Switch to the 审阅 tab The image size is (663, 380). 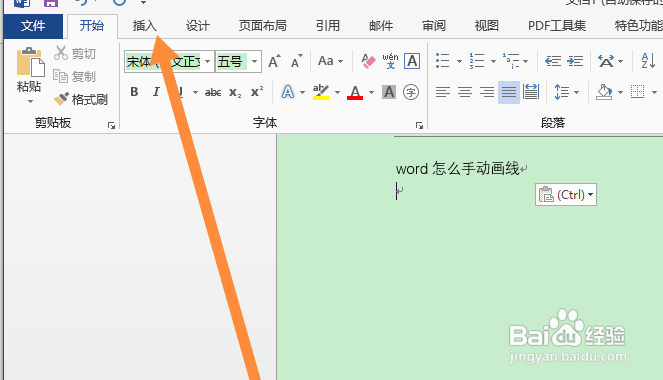pyautogui.click(x=434, y=26)
